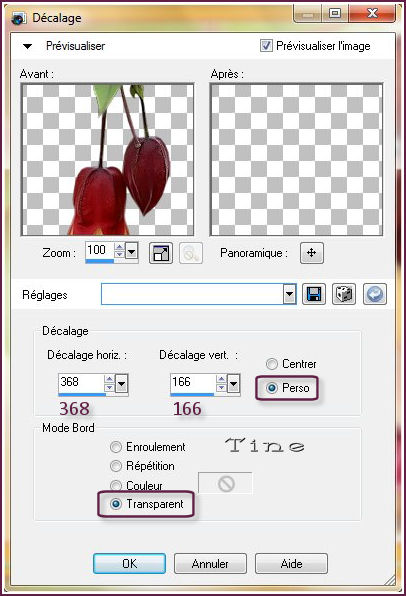Click the Décalage dialog title bar icon
This screenshot has height=596, width=406.
19,18
